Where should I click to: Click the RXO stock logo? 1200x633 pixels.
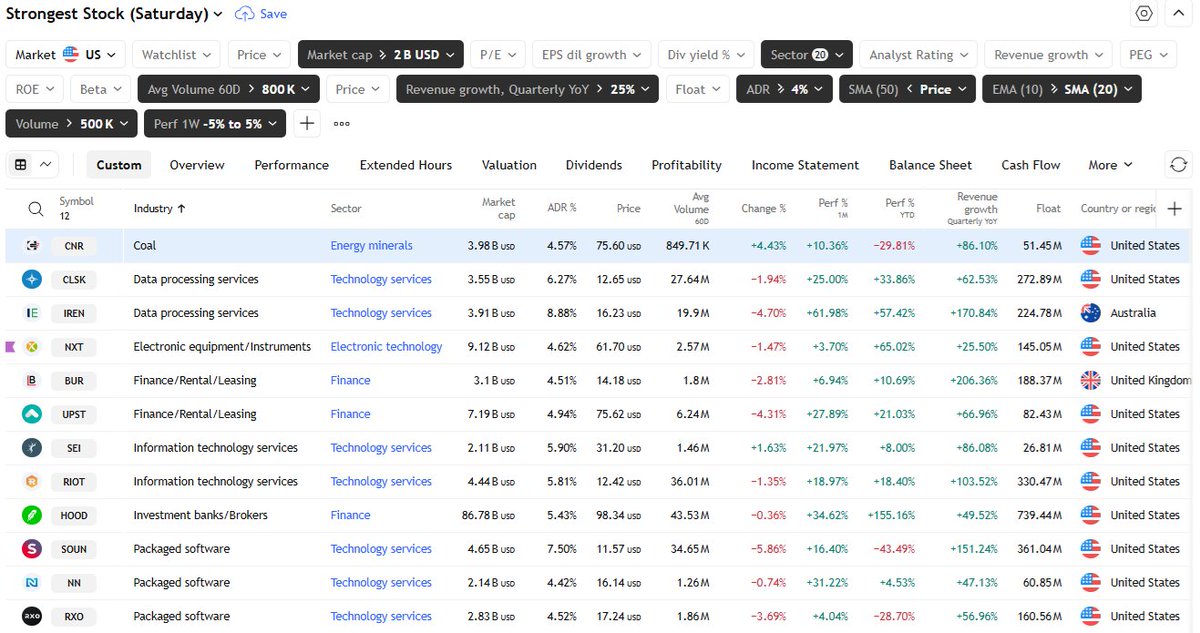33,616
